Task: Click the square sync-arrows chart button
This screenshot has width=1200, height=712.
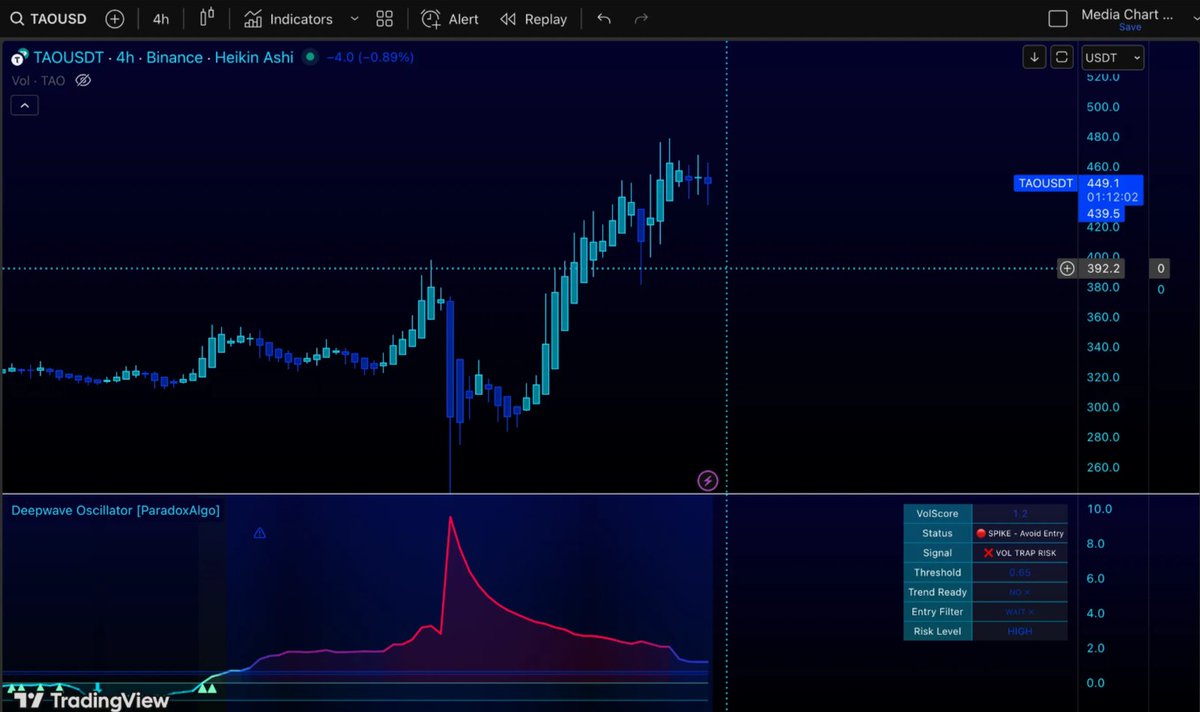Action: pos(1062,57)
